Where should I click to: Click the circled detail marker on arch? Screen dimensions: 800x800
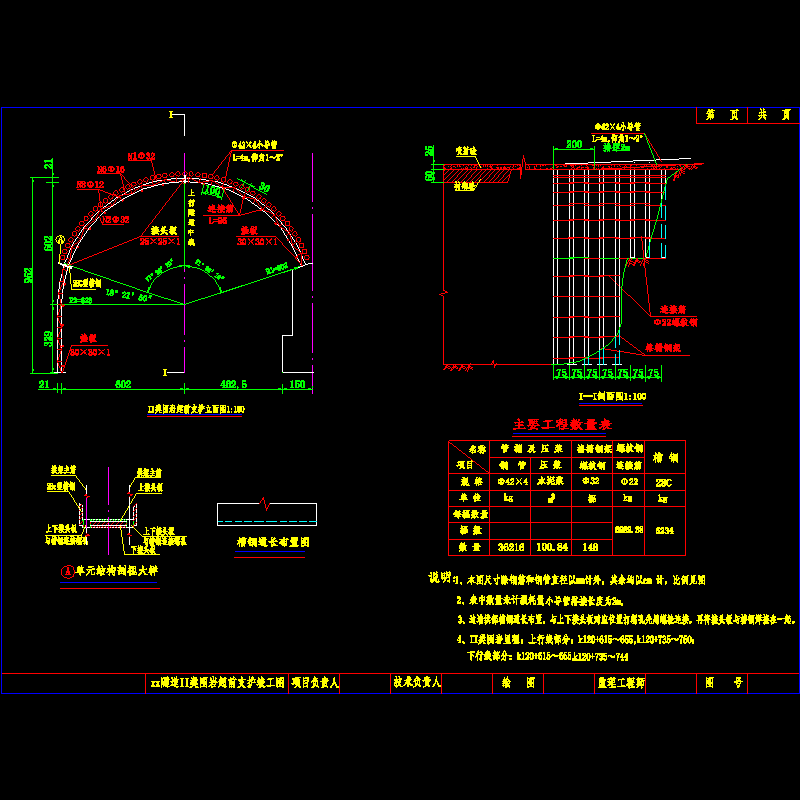tap(60, 239)
